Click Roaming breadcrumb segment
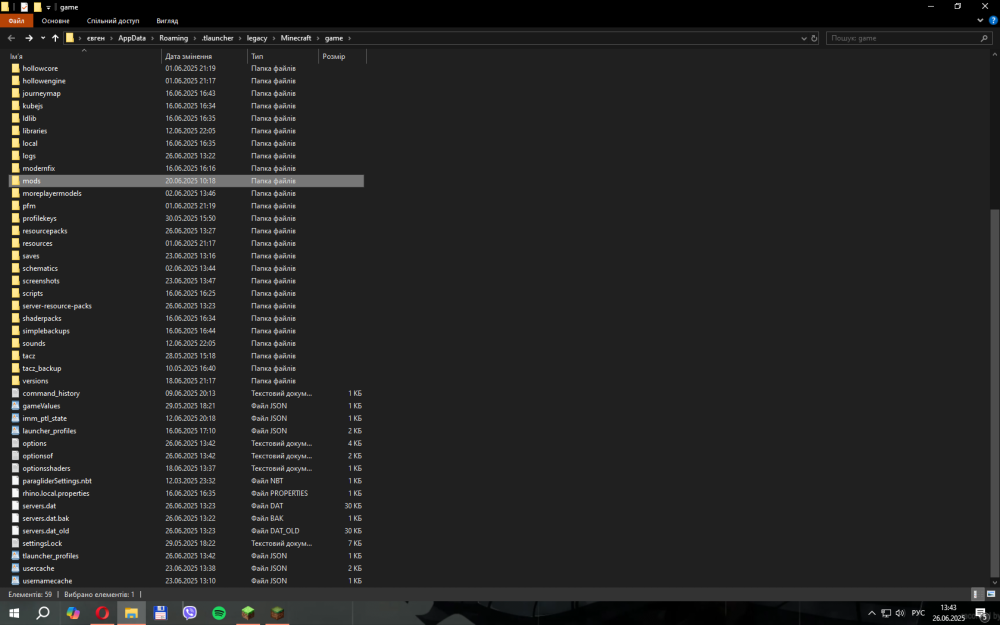1000x625 pixels. [x=173, y=38]
